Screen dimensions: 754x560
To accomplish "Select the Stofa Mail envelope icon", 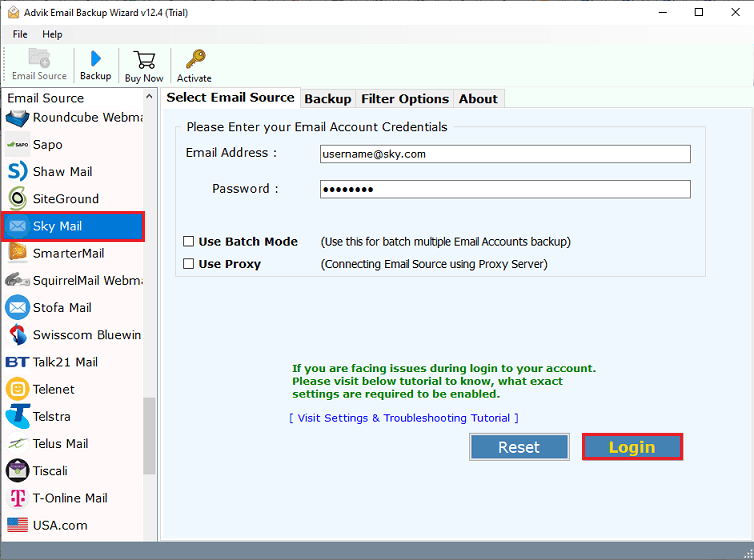I will pyautogui.click(x=18, y=308).
